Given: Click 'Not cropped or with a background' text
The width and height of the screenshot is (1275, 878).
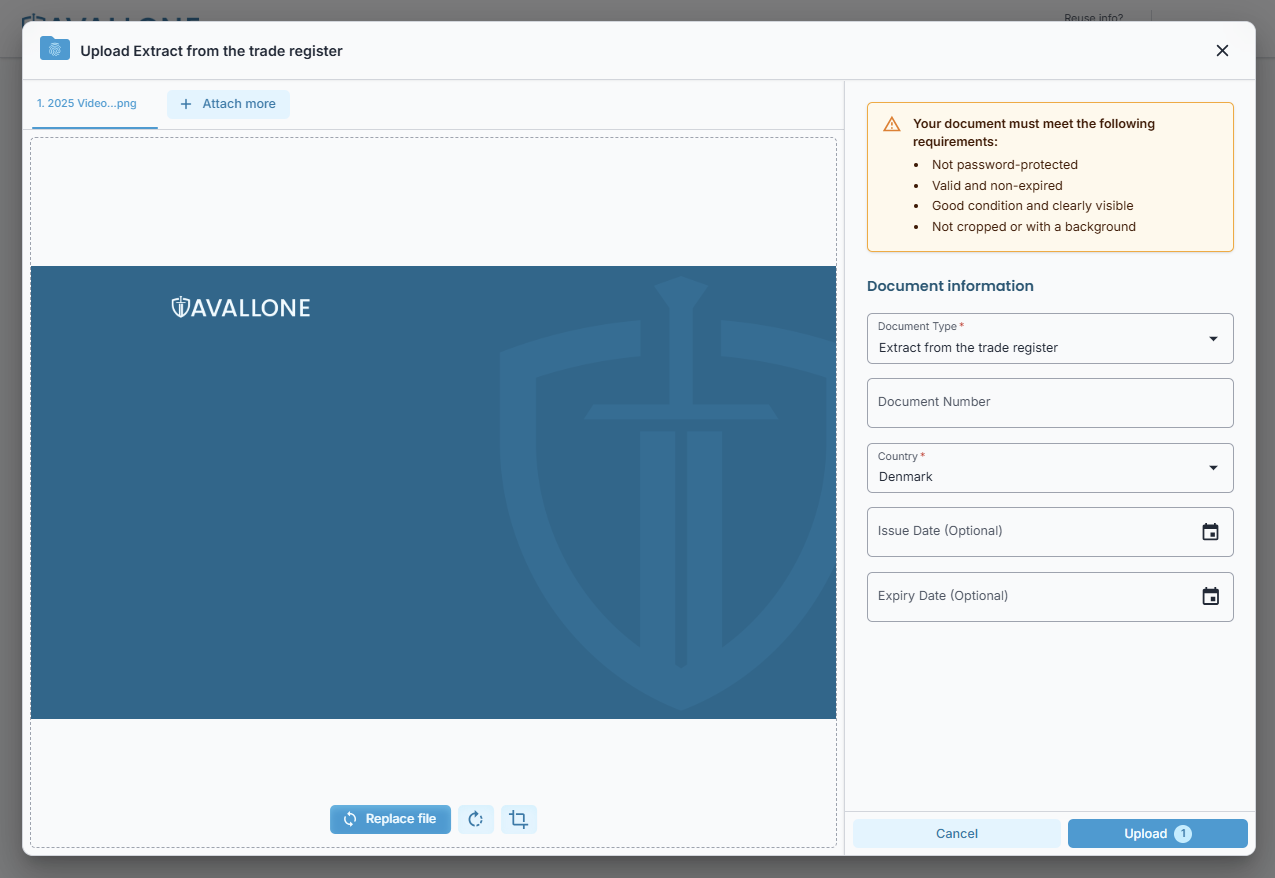Looking at the screenshot, I should tap(1034, 227).
